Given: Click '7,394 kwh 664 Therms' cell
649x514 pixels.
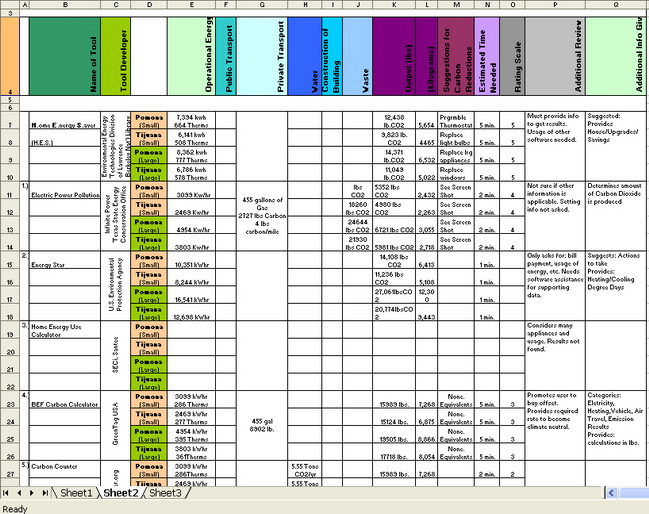Looking at the screenshot, I should (x=191, y=120).
